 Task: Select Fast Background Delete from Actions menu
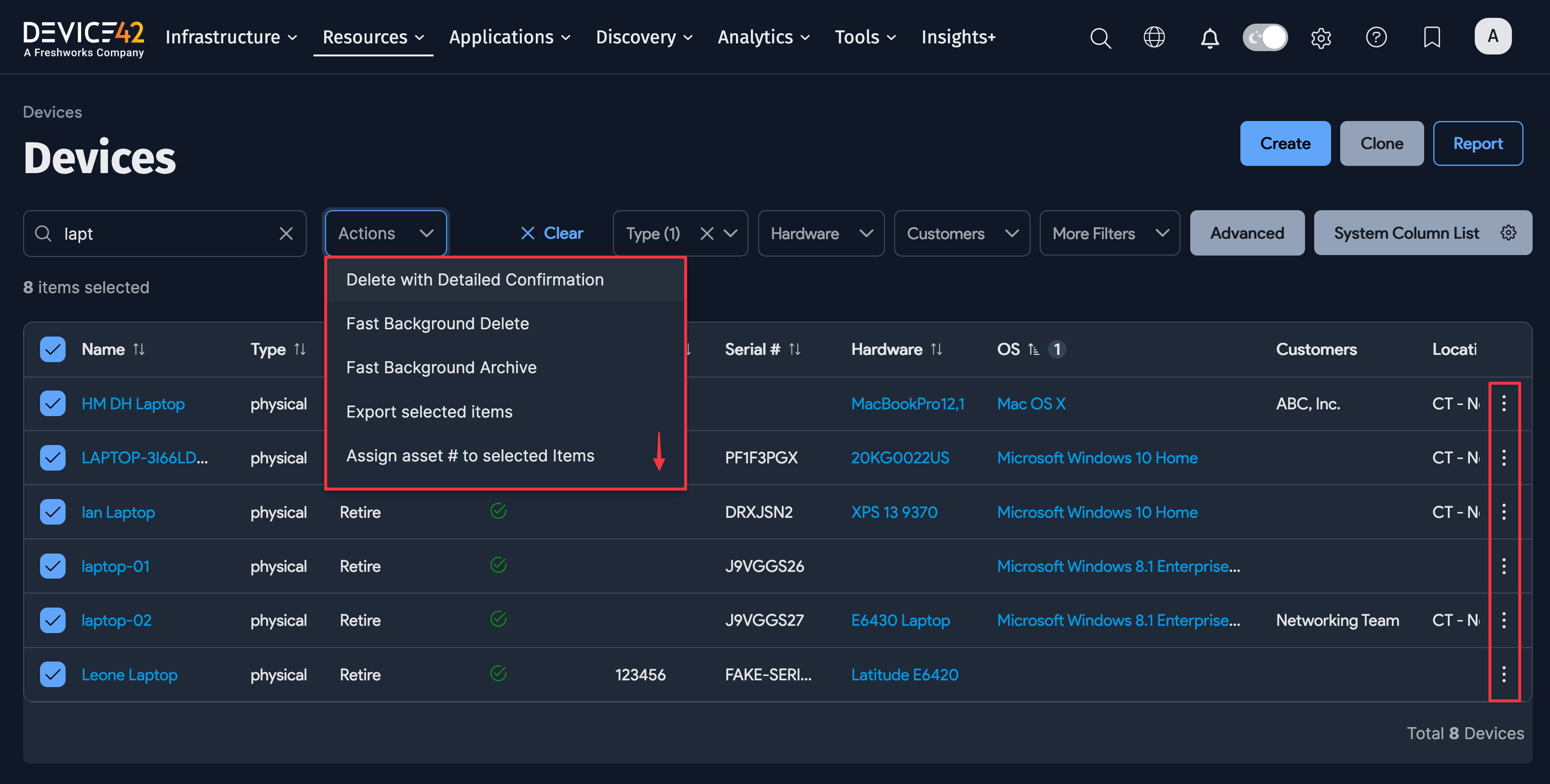(x=437, y=323)
